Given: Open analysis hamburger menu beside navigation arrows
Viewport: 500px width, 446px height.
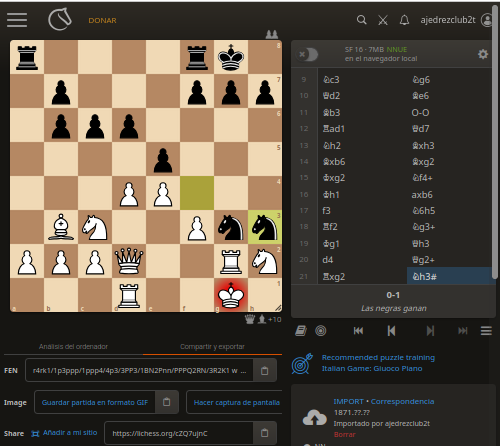Looking at the screenshot, I should 486,331.
